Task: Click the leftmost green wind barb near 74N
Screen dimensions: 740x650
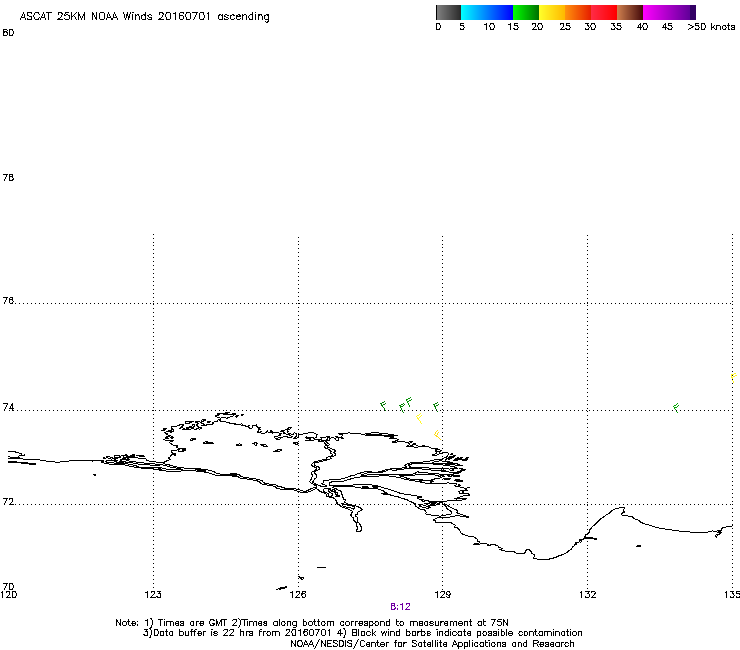Action: [384, 405]
